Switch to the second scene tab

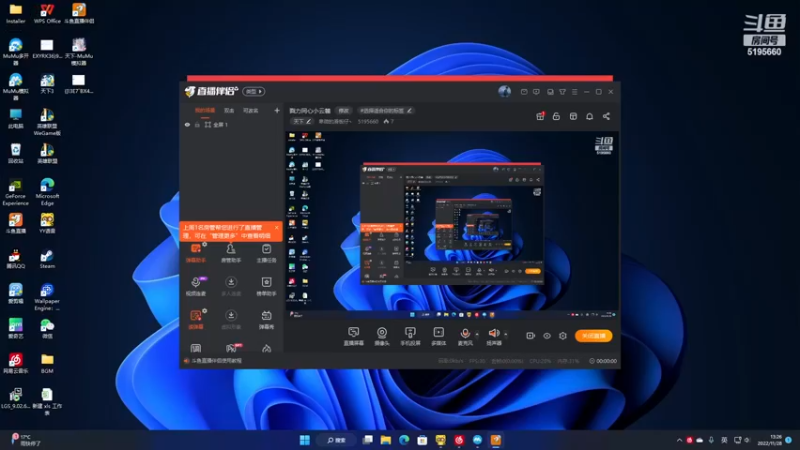229,110
